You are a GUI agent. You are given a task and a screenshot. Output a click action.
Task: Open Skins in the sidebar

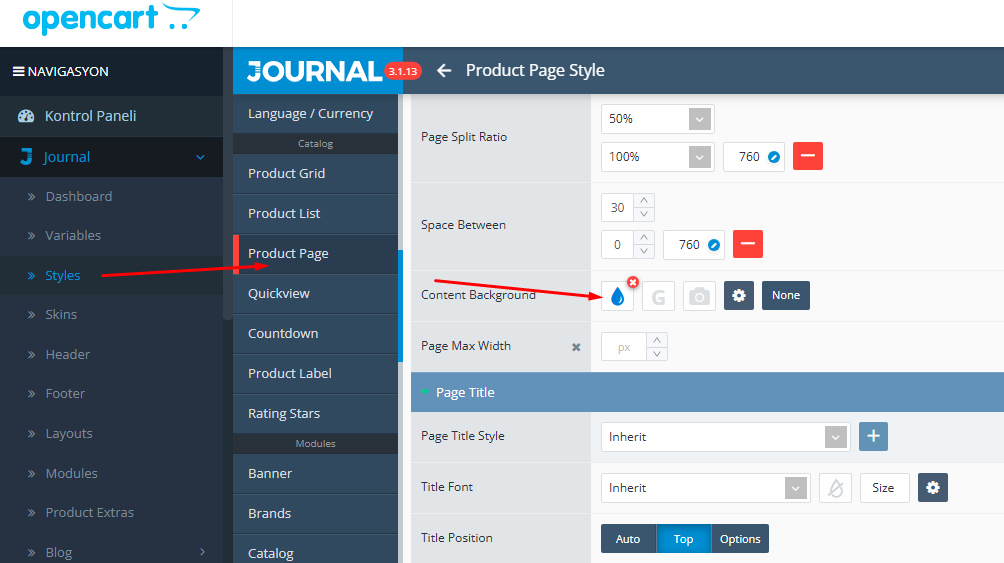pos(61,314)
